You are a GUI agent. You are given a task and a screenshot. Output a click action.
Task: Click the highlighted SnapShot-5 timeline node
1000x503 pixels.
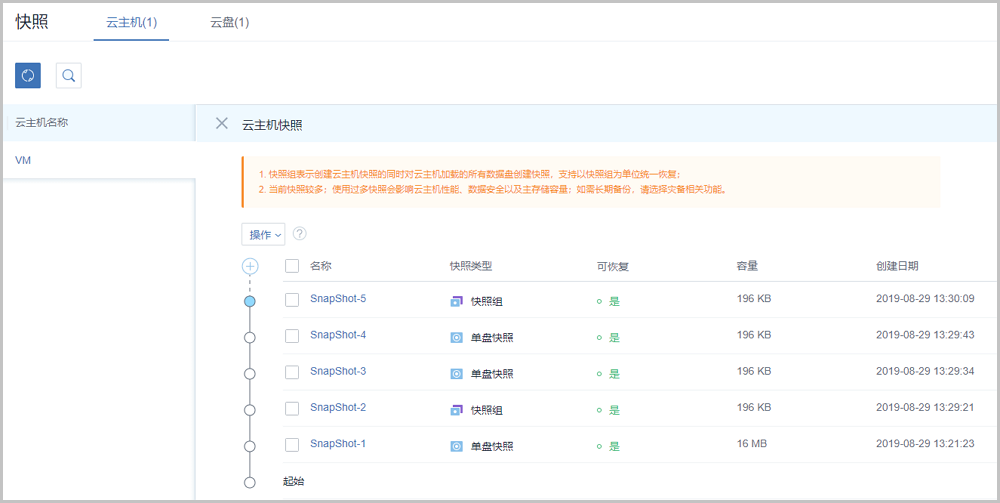pyautogui.click(x=250, y=301)
